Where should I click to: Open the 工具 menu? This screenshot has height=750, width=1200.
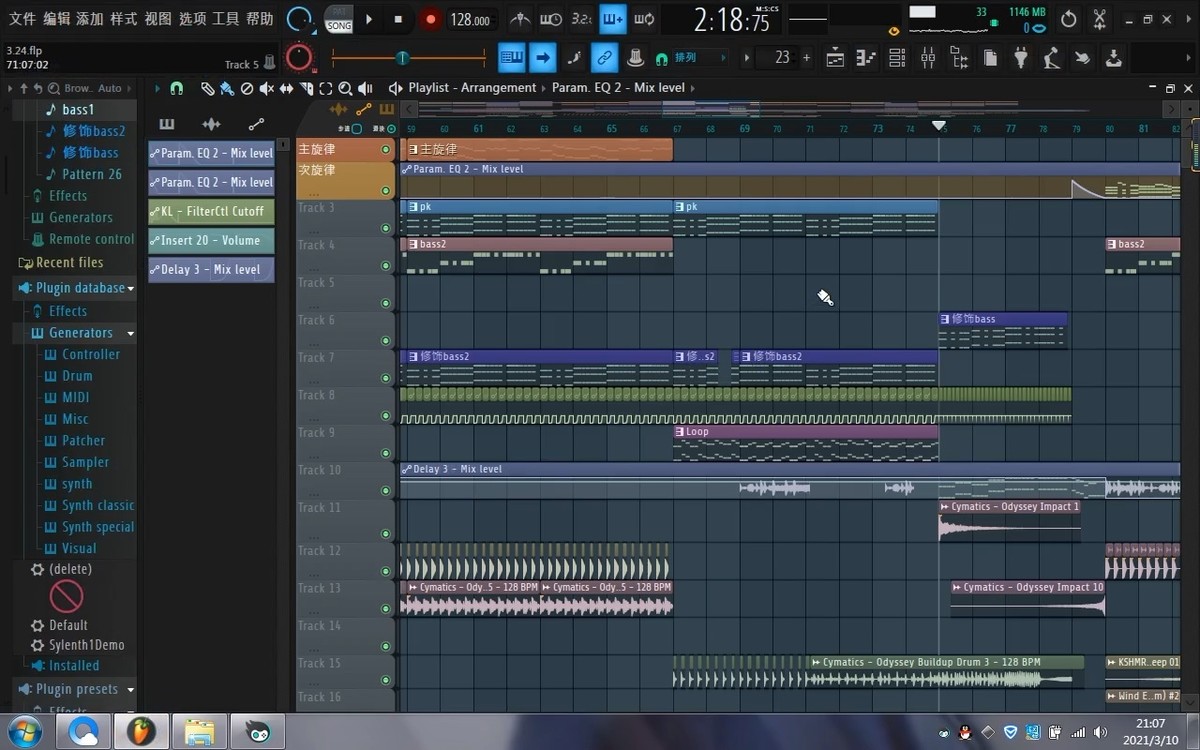point(225,19)
